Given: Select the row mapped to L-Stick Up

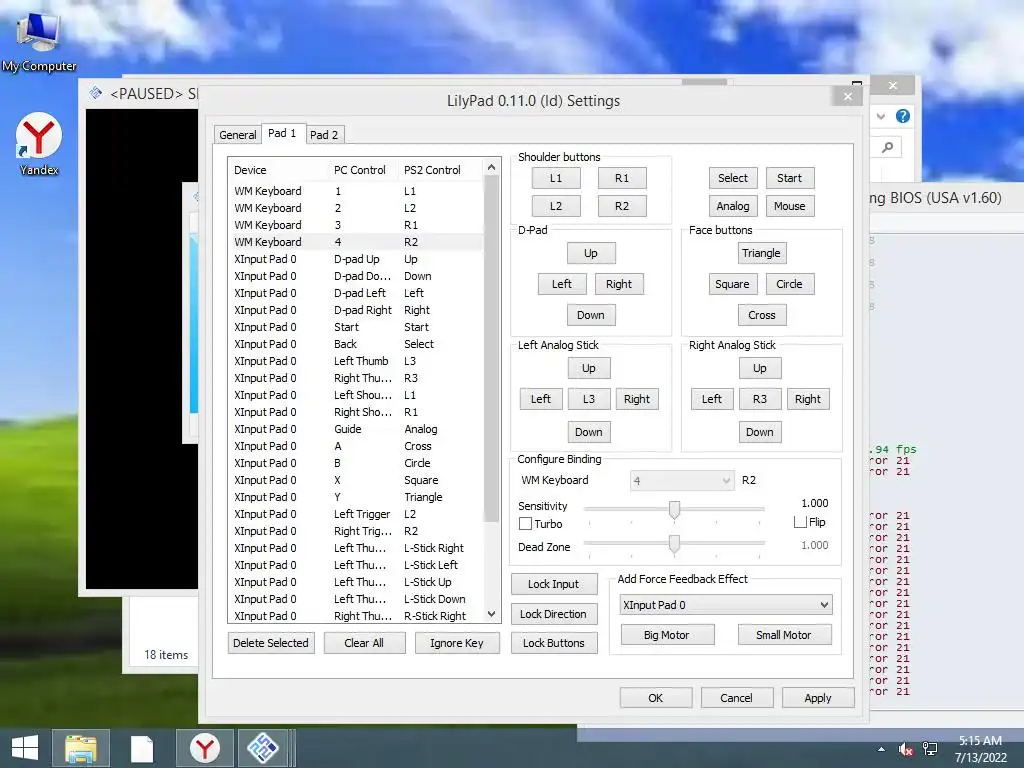Looking at the screenshot, I should click(357, 582).
